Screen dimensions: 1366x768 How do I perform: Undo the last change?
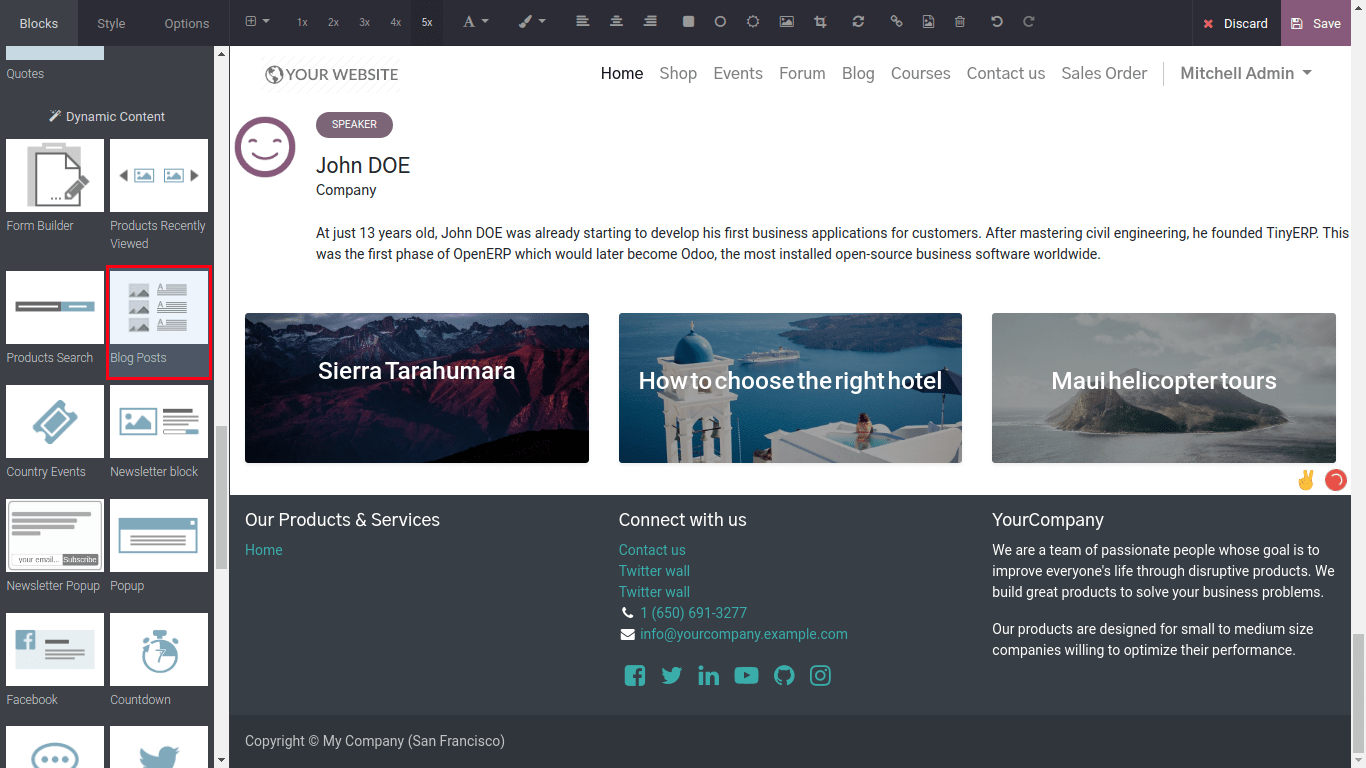coord(997,22)
